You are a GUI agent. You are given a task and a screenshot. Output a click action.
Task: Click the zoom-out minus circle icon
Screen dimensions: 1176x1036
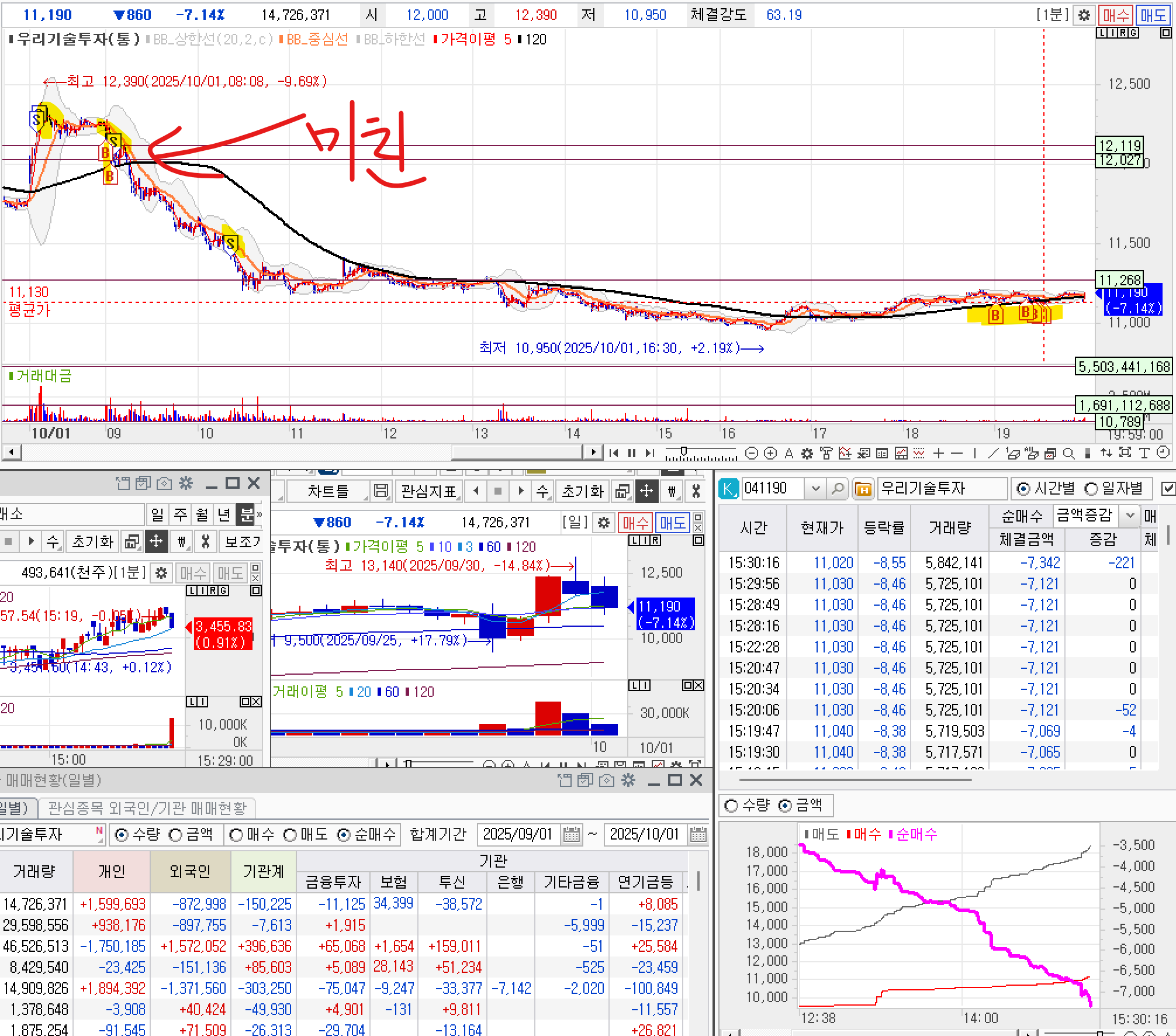pyautogui.click(x=752, y=453)
